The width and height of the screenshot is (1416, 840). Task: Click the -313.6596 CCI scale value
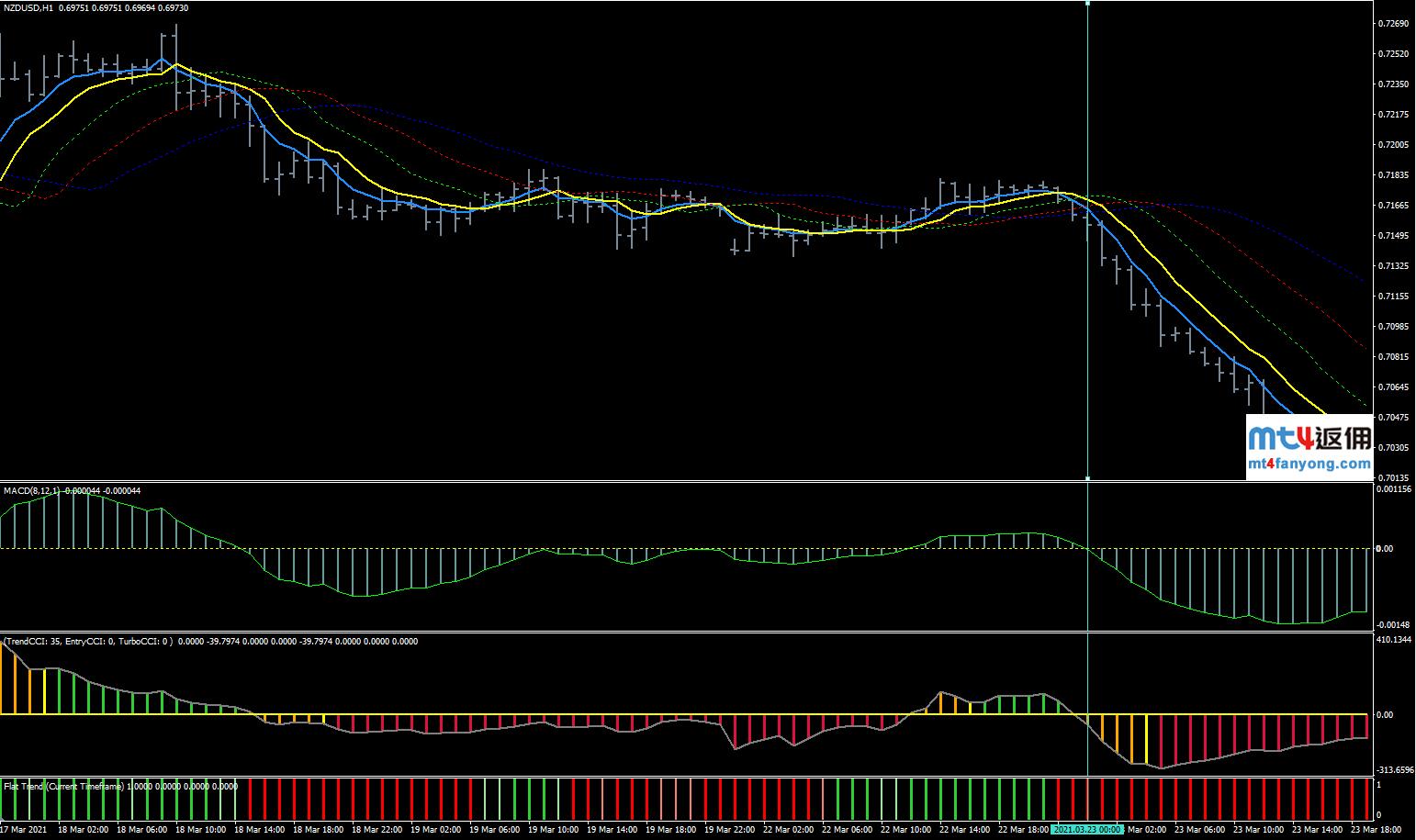click(1394, 770)
